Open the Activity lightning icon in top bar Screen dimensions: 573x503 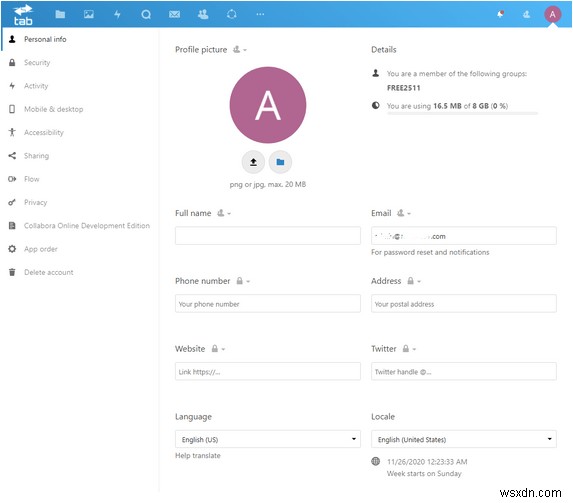click(x=117, y=14)
